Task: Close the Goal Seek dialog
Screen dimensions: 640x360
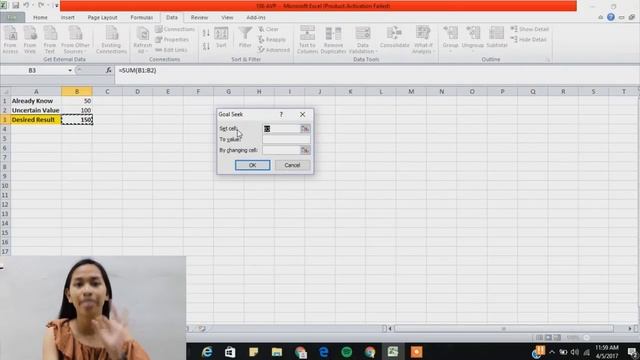Action: (302, 115)
